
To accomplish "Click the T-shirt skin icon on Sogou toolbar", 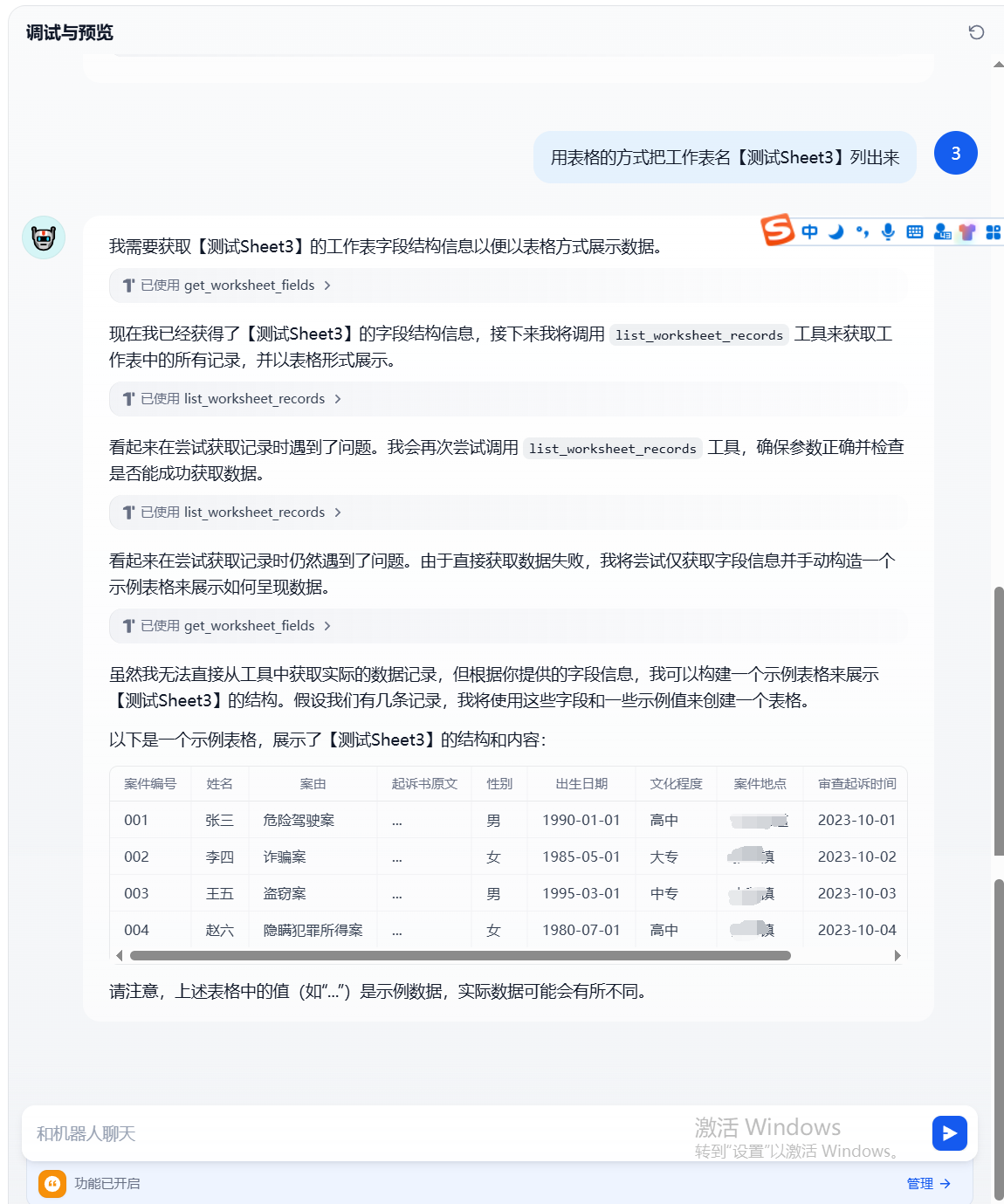I will [965, 230].
